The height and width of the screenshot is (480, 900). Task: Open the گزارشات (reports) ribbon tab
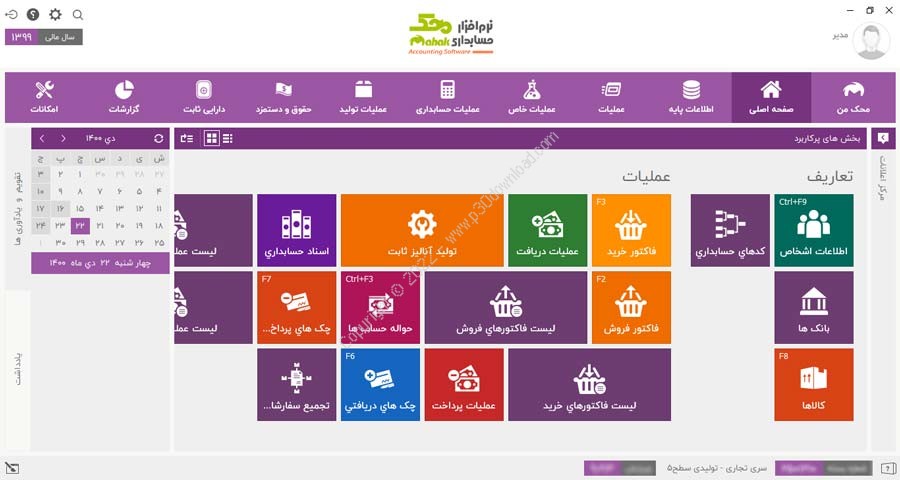pyautogui.click(x=125, y=97)
